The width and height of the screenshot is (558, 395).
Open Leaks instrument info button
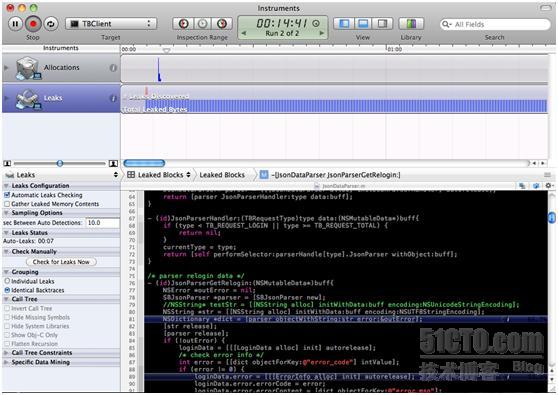click(114, 99)
